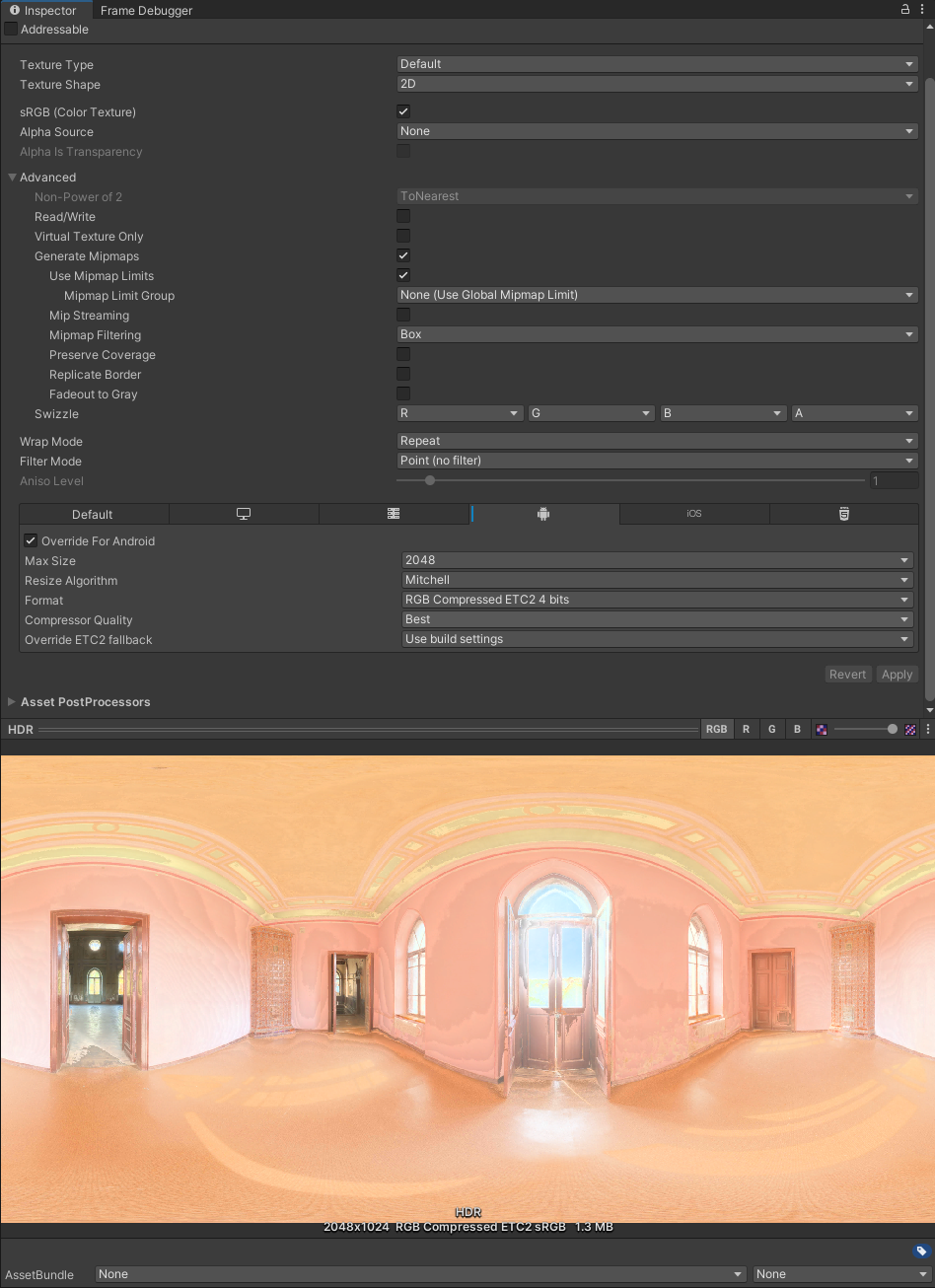
Task: Disable the Override For Android checkbox
Action: pyautogui.click(x=31, y=540)
